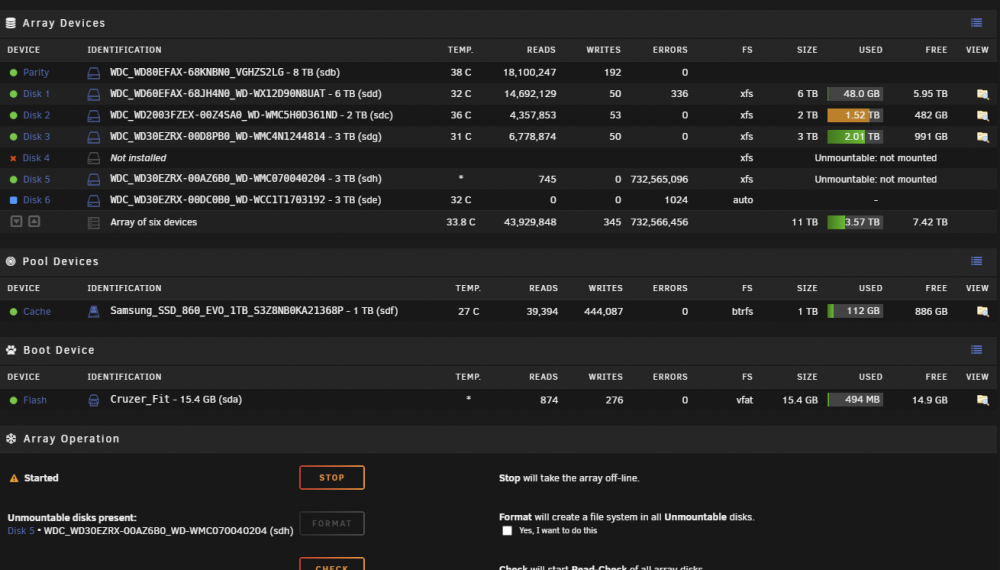This screenshot has width=1000, height=570.
Task: Click Disk 1 48.0 GB usage bar
Action: [x=855, y=94]
